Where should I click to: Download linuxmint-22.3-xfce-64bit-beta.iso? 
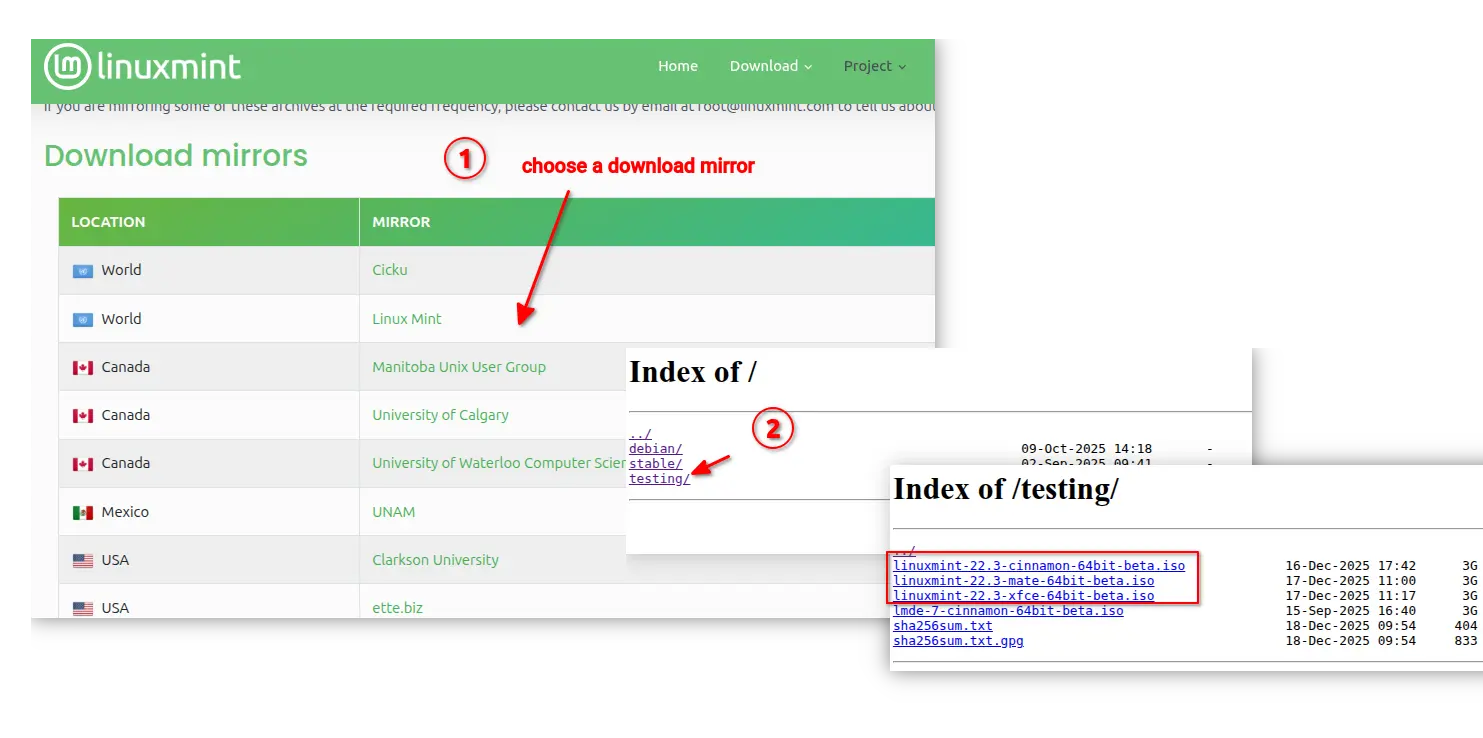[1023, 596]
